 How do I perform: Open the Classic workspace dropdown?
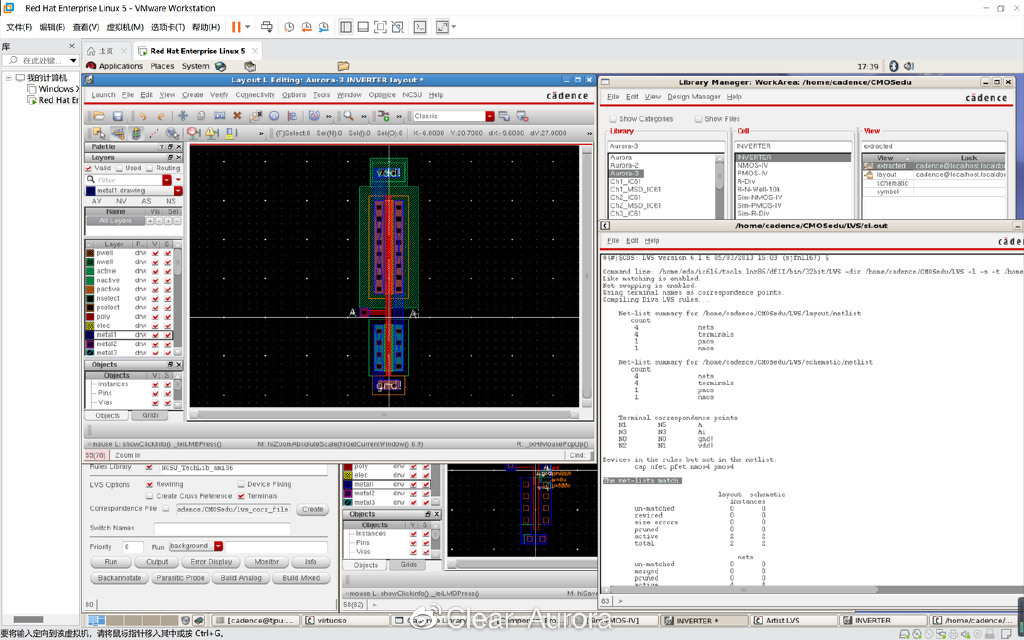click(489, 116)
